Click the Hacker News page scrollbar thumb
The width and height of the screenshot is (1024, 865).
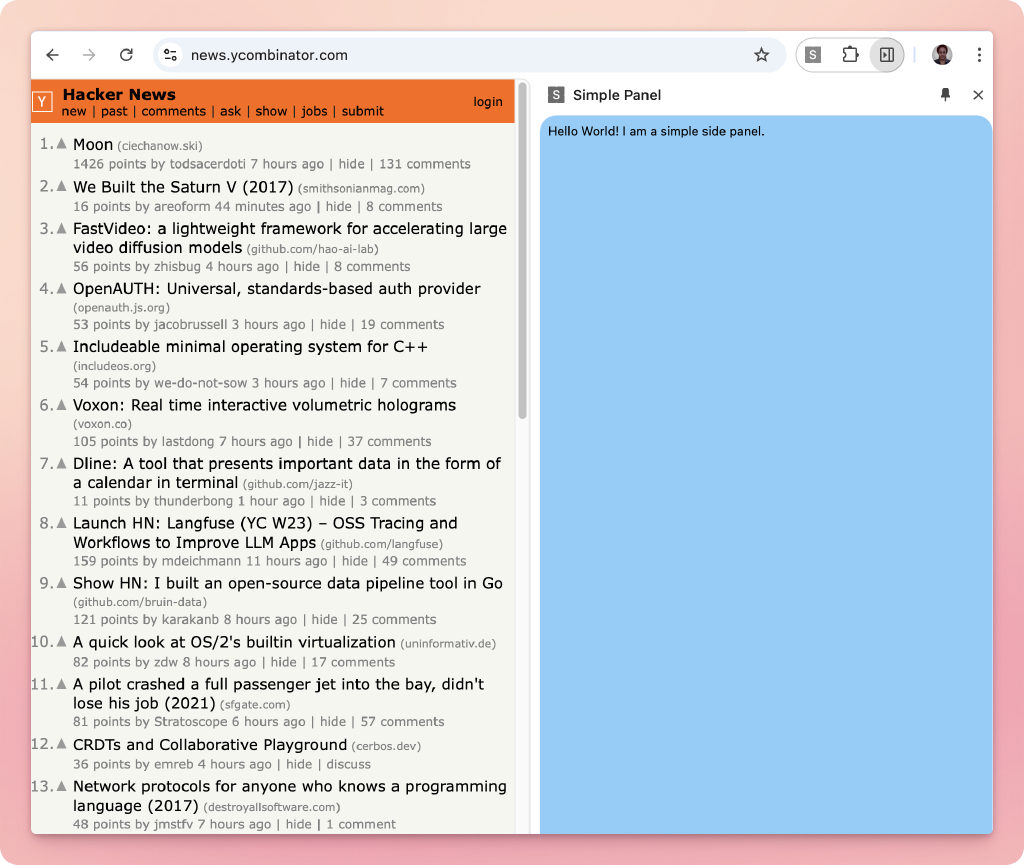[x=522, y=250]
